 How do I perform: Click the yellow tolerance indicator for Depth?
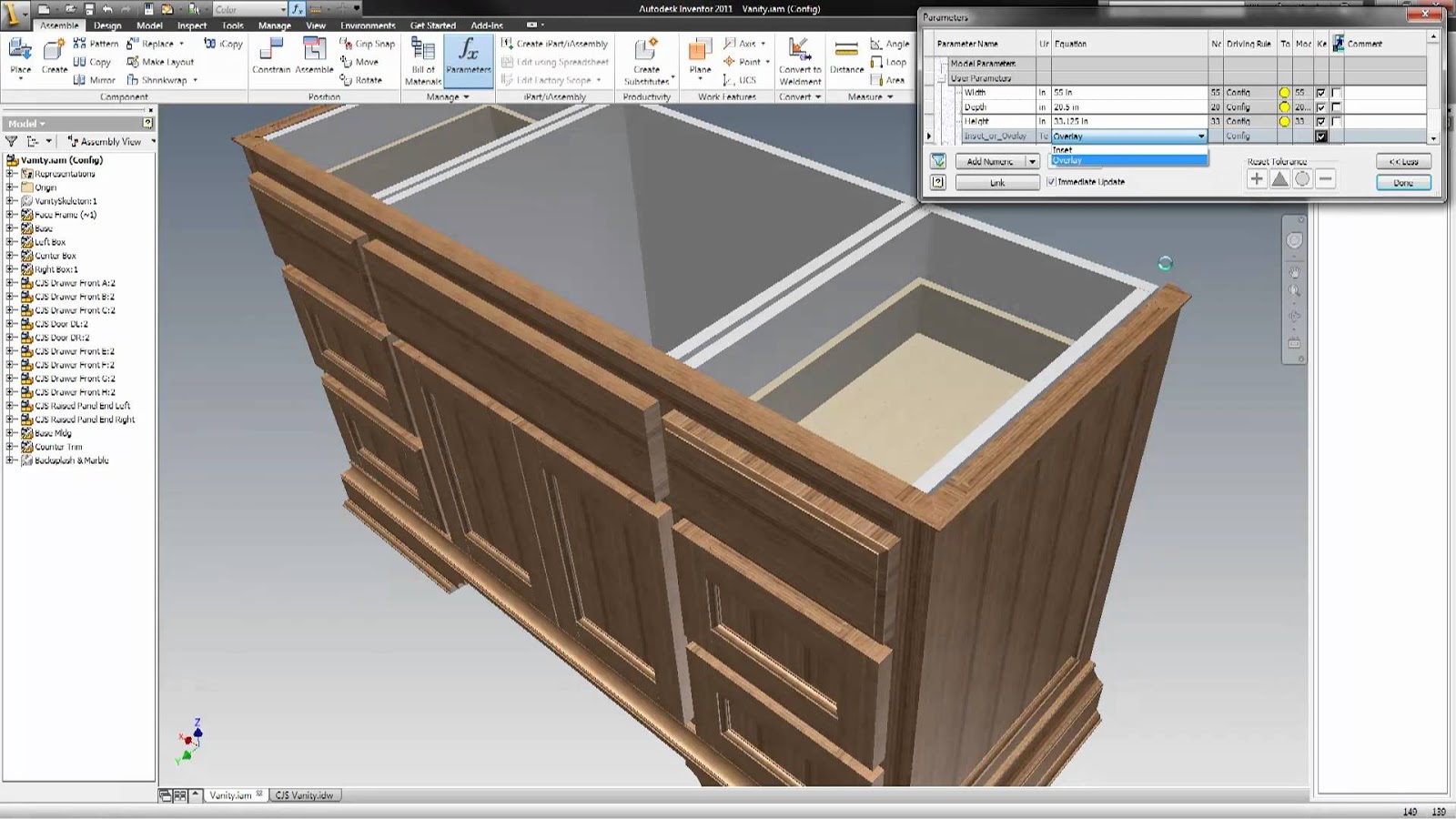pos(1285,107)
